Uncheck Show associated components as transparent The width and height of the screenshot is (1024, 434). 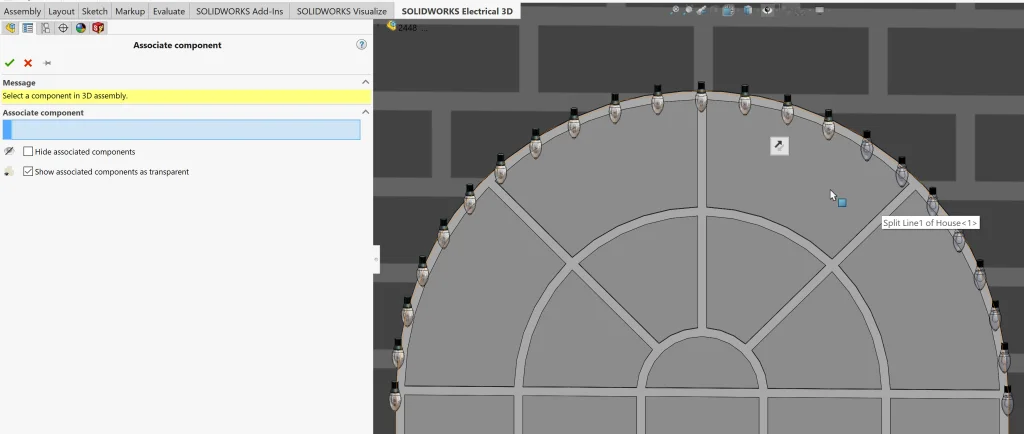pos(28,172)
